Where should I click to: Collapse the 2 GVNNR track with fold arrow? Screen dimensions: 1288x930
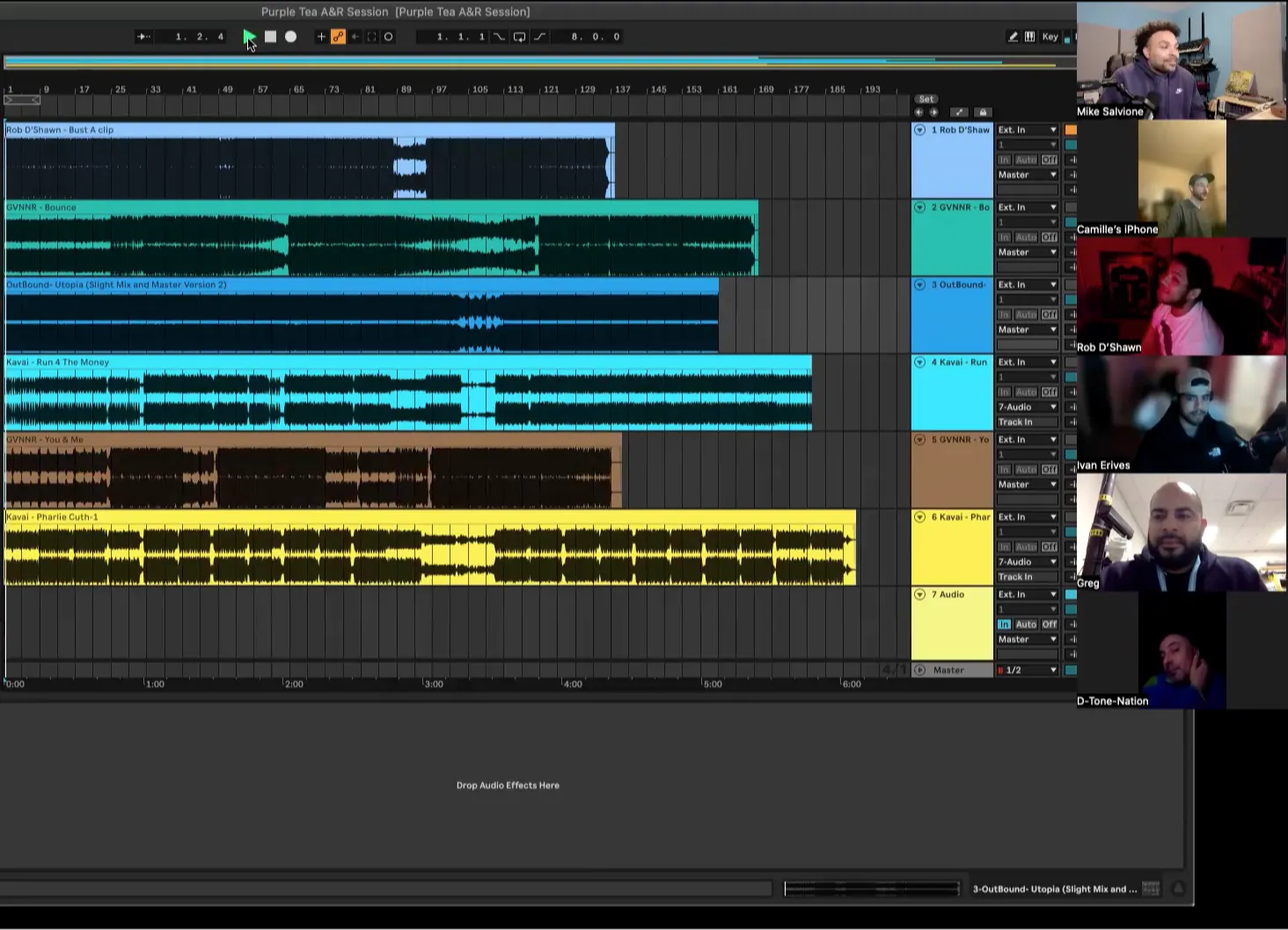[x=920, y=208]
